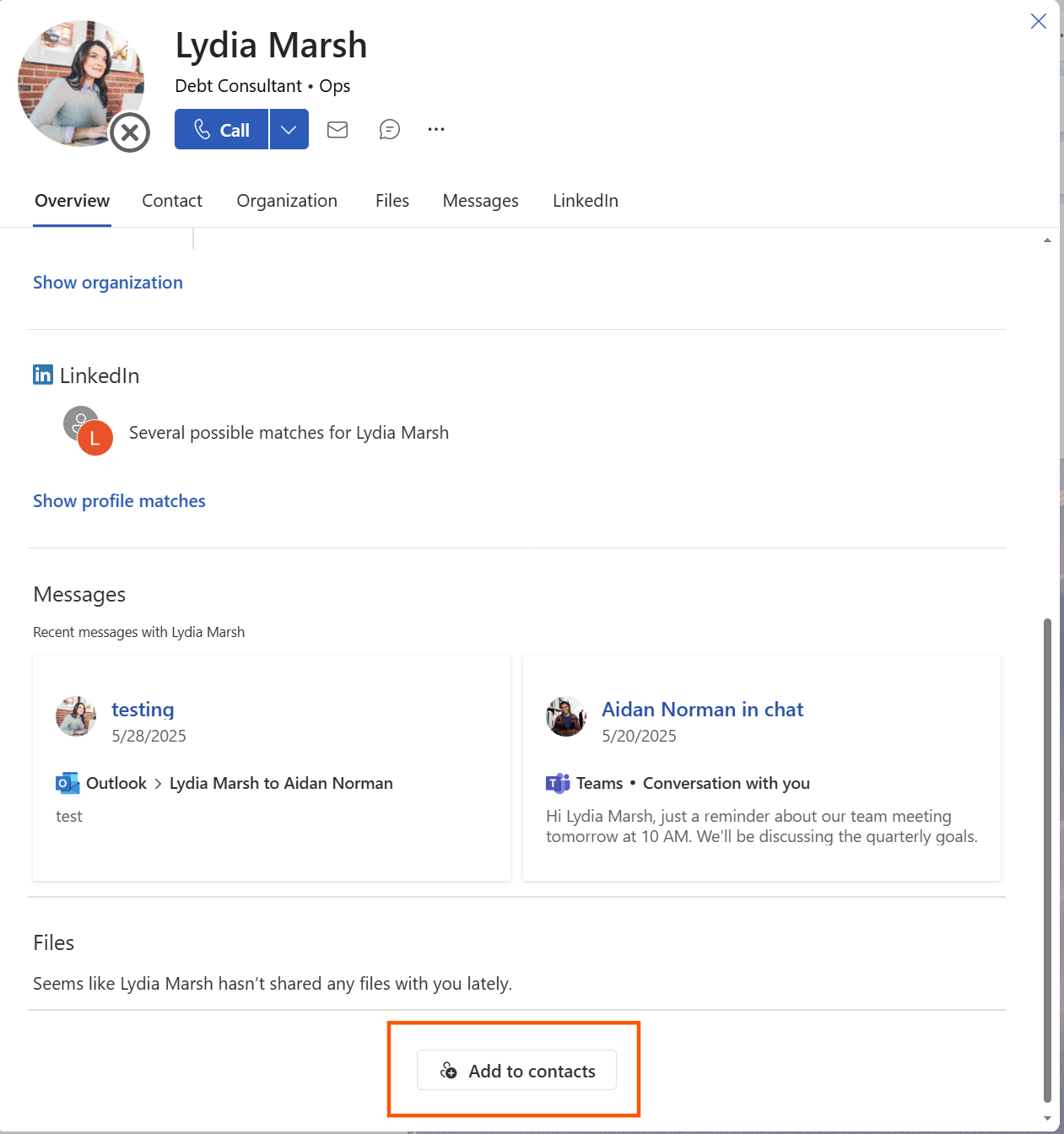
Task: Open the Messages tab
Action: [480, 201]
